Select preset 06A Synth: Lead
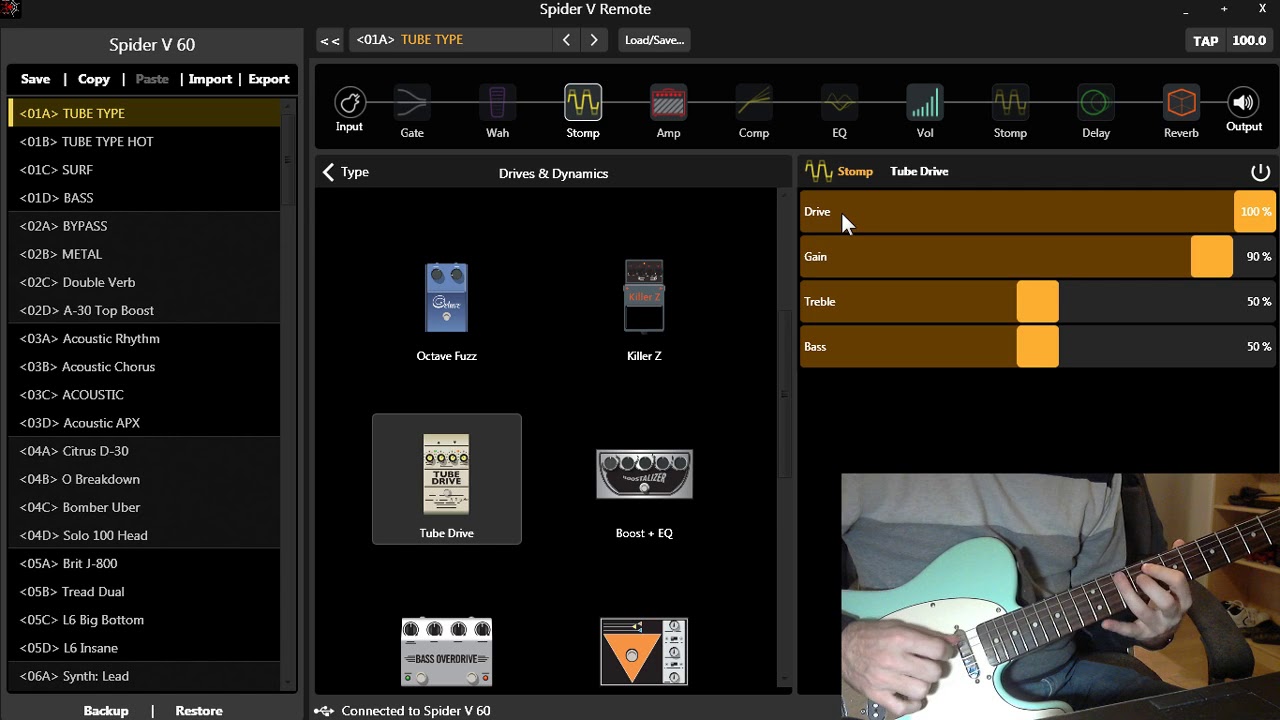Viewport: 1280px width, 720px height. pos(145,676)
